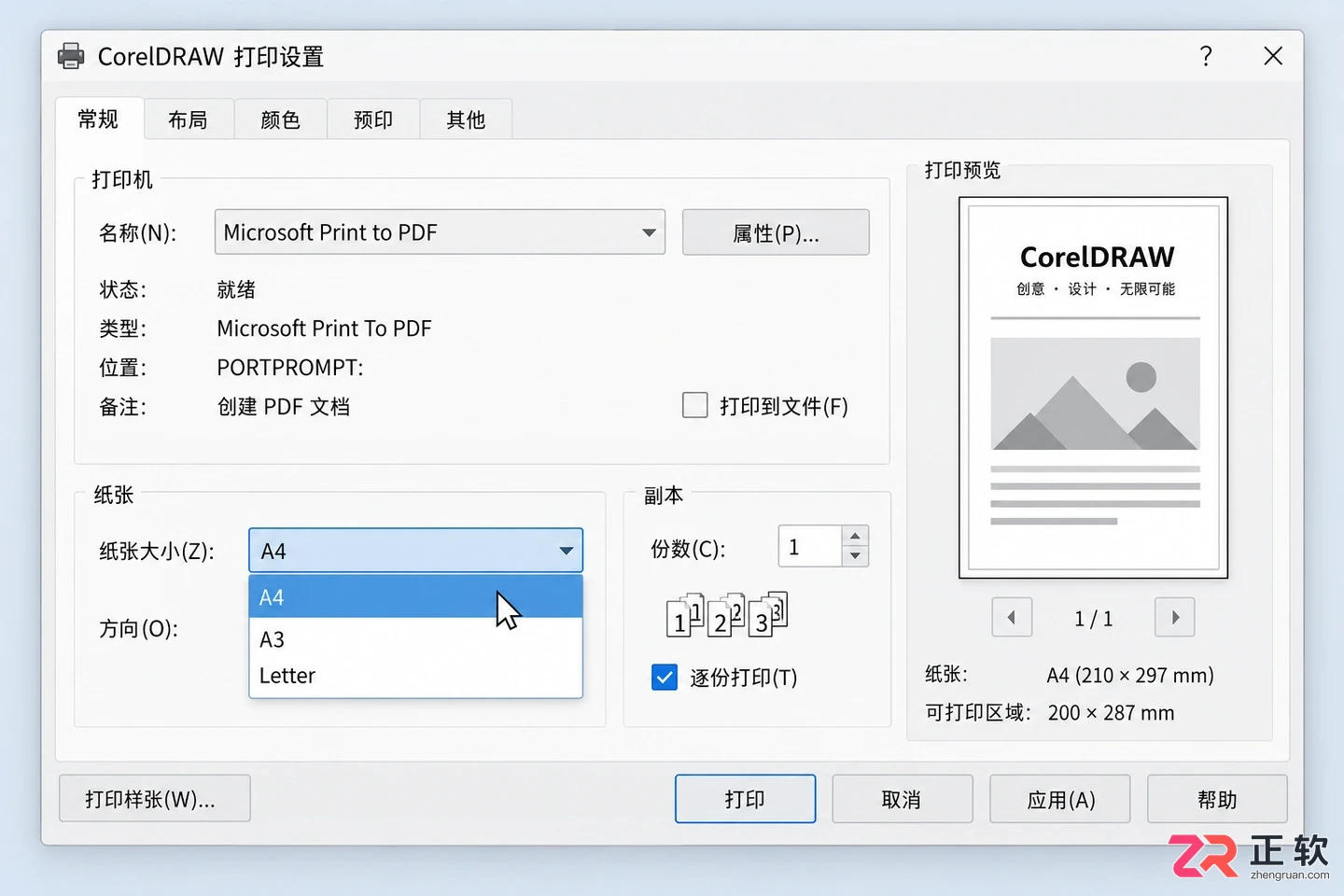Image resolution: width=1344 pixels, height=896 pixels.
Task: Click the 1 / 1 page indicator
Action: click(1094, 619)
